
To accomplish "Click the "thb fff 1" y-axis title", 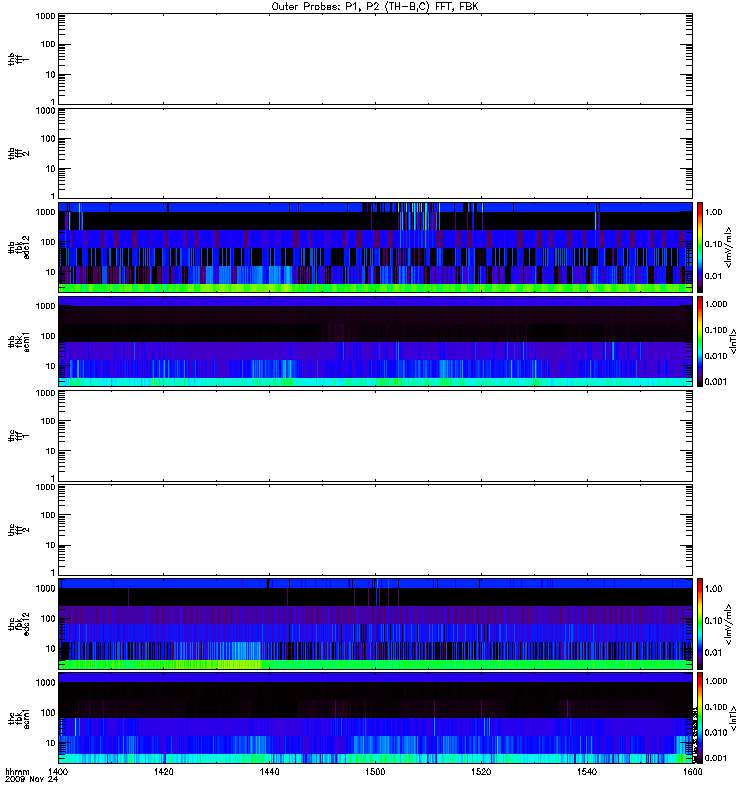I will [x=18, y=59].
